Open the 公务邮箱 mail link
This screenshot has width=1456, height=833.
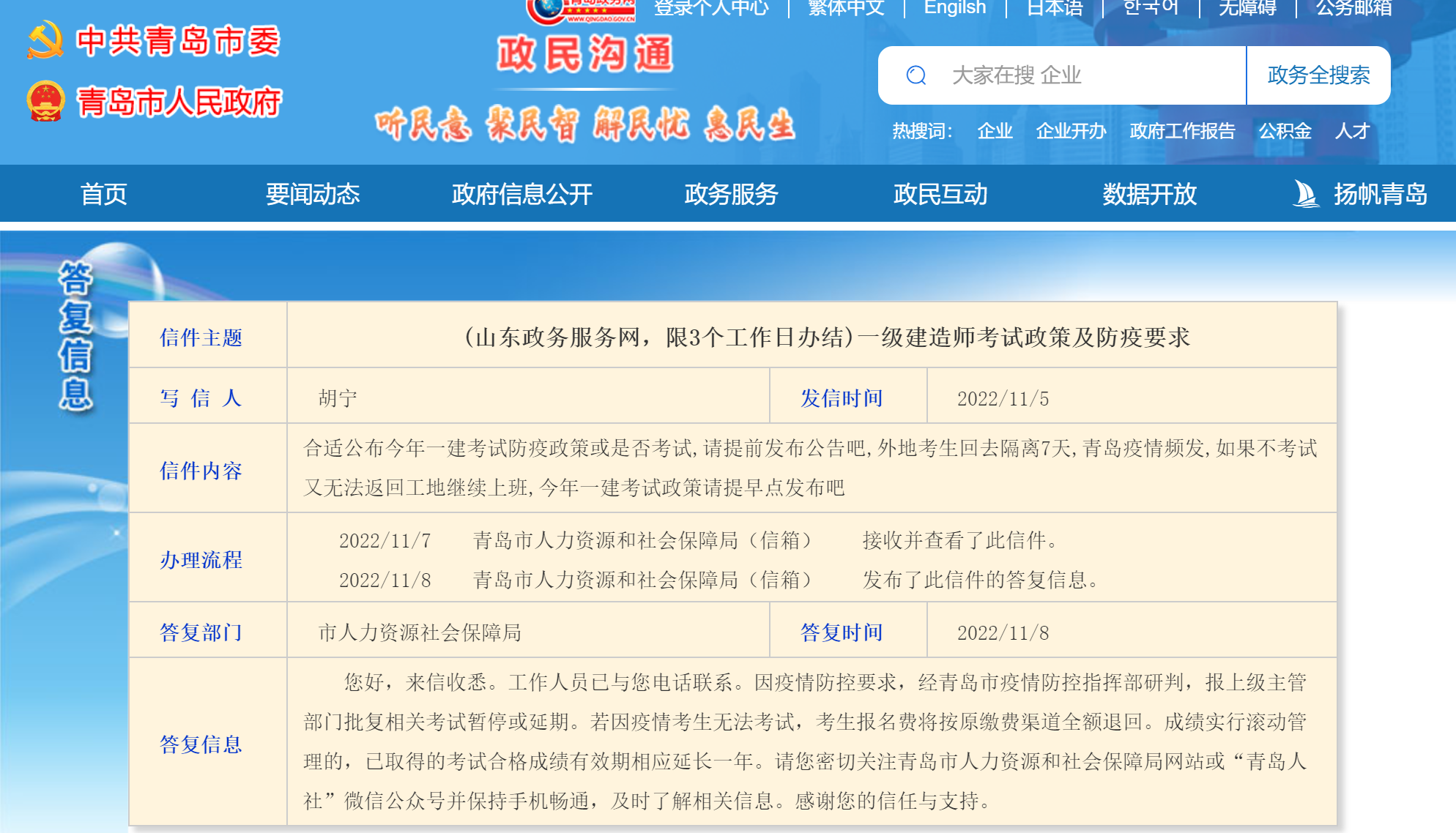click(x=1354, y=7)
